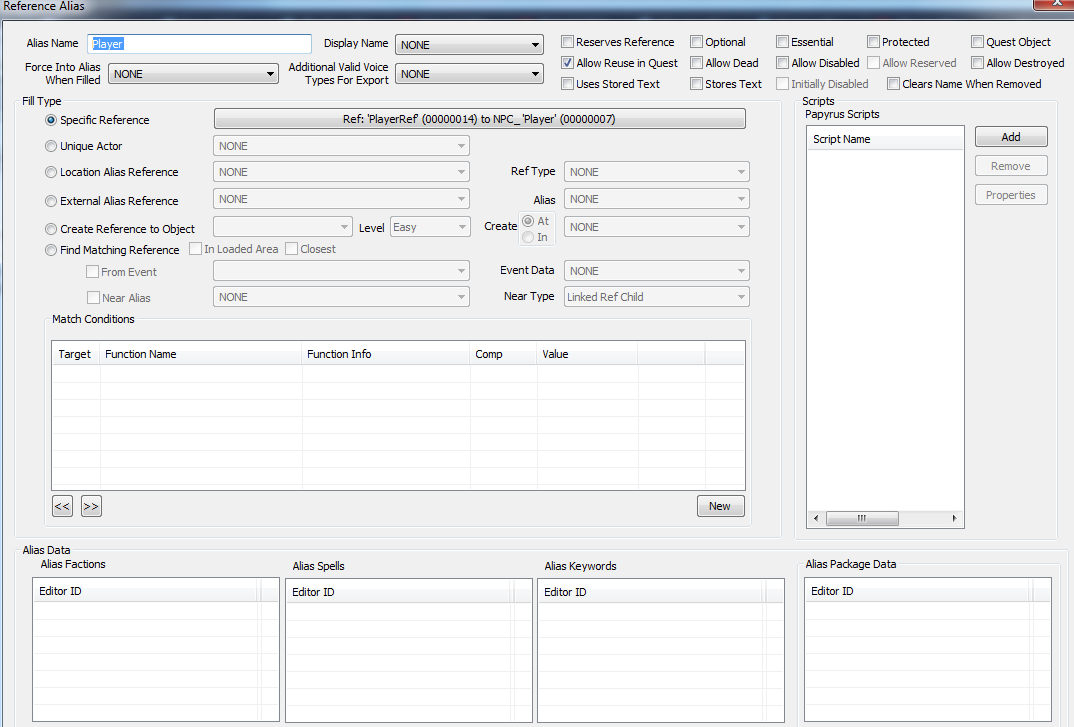Click the Function Name column header
The width and height of the screenshot is (1074, 727).
201,354
